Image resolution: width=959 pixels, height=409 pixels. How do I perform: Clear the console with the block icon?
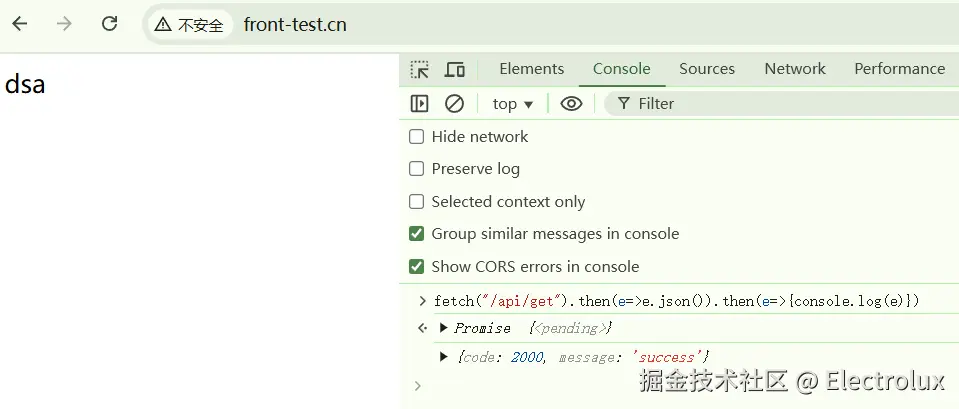click(454, 104)
